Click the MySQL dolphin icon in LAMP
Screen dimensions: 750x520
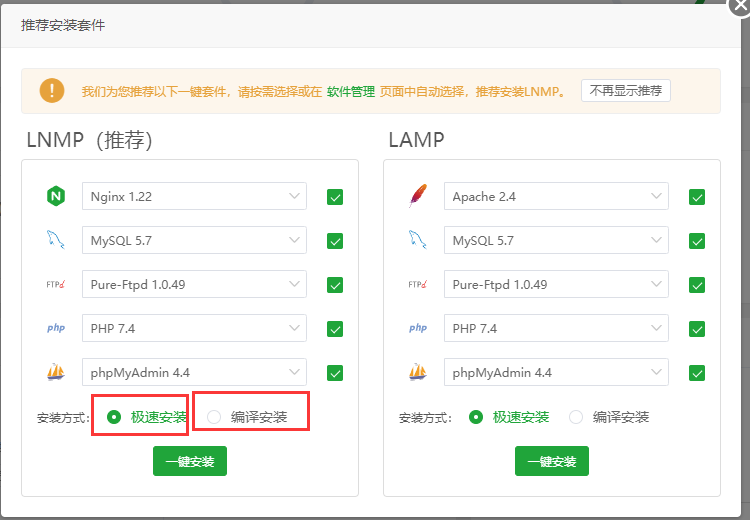pos(418,240)
